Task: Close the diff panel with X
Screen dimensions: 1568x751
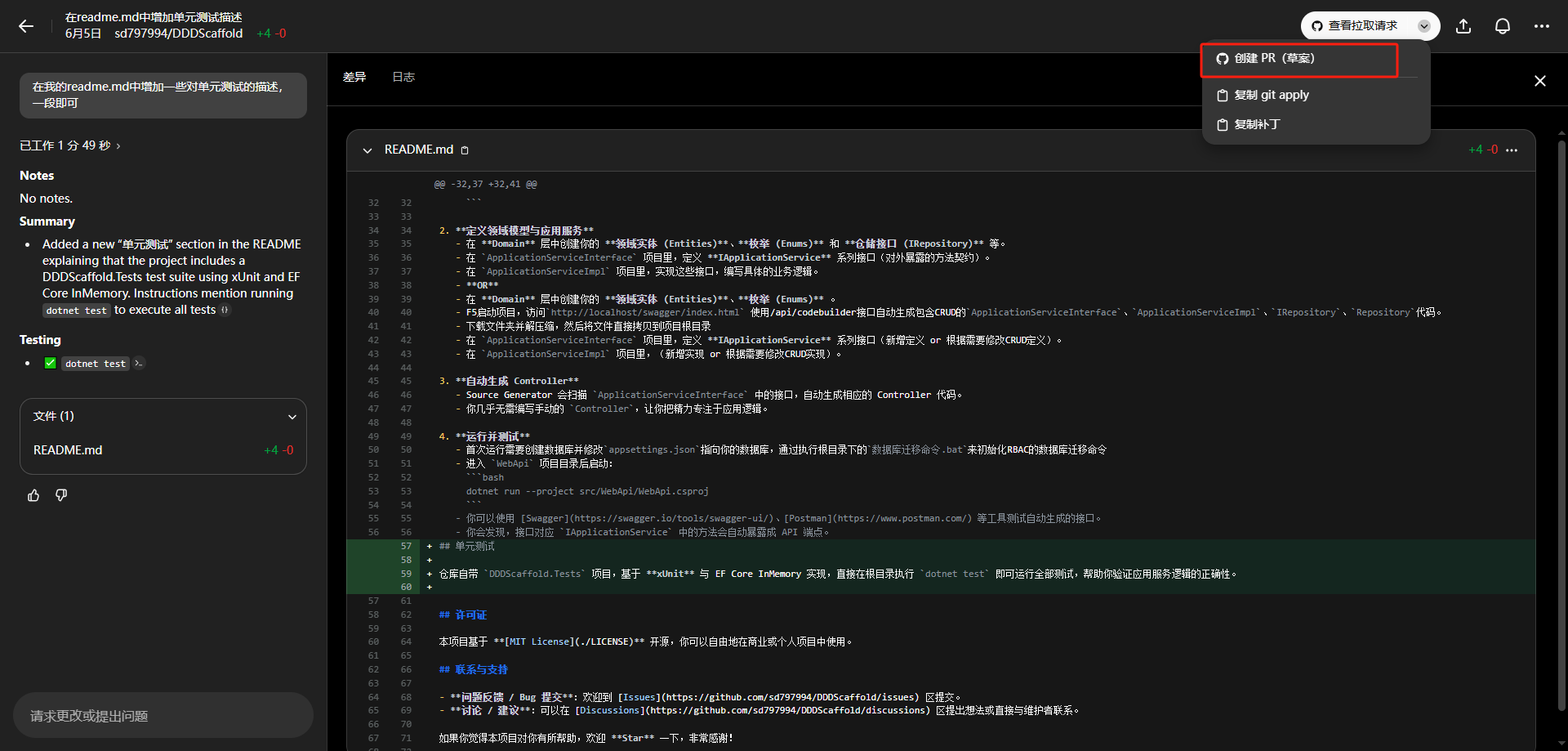Action: [x=1539, y=81]
